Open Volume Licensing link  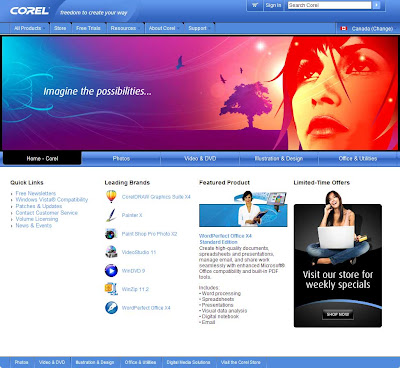[37, 219]
